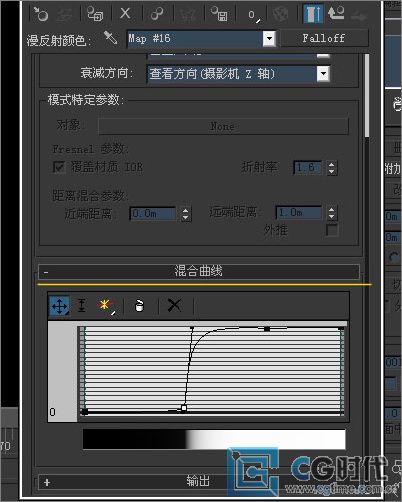
Task: Select the curve Move point tool
Action: pyautogui.click(x=59, y=306)
